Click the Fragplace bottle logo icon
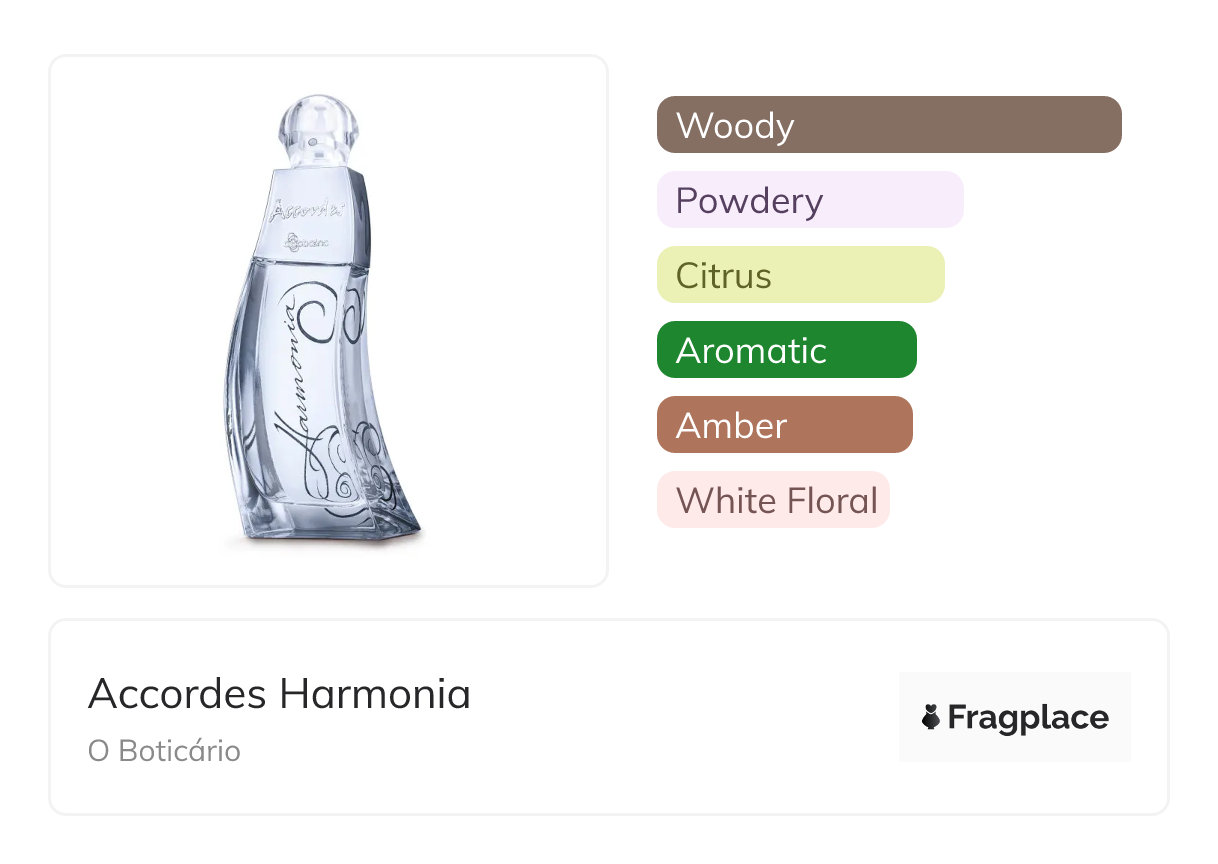The height and width of the screenshot is (864, 1218). [931, 717]
